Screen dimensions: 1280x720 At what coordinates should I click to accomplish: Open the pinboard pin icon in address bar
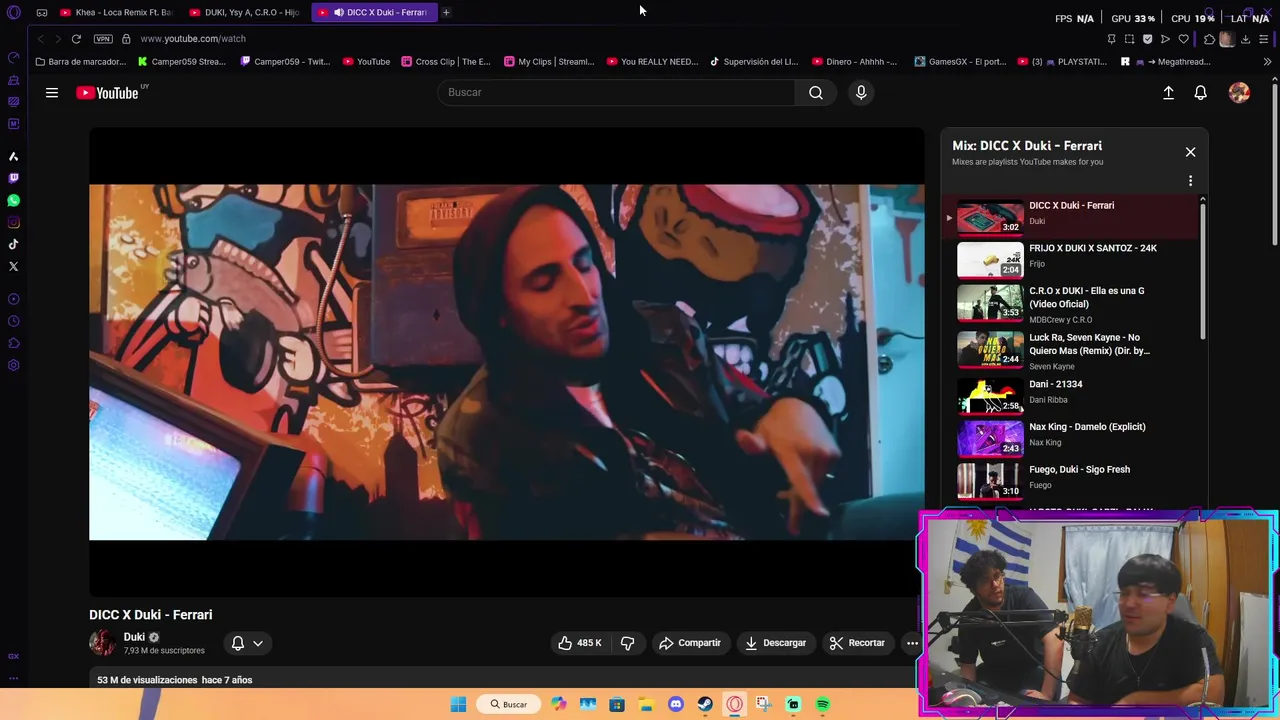(x=1111, y=39)
